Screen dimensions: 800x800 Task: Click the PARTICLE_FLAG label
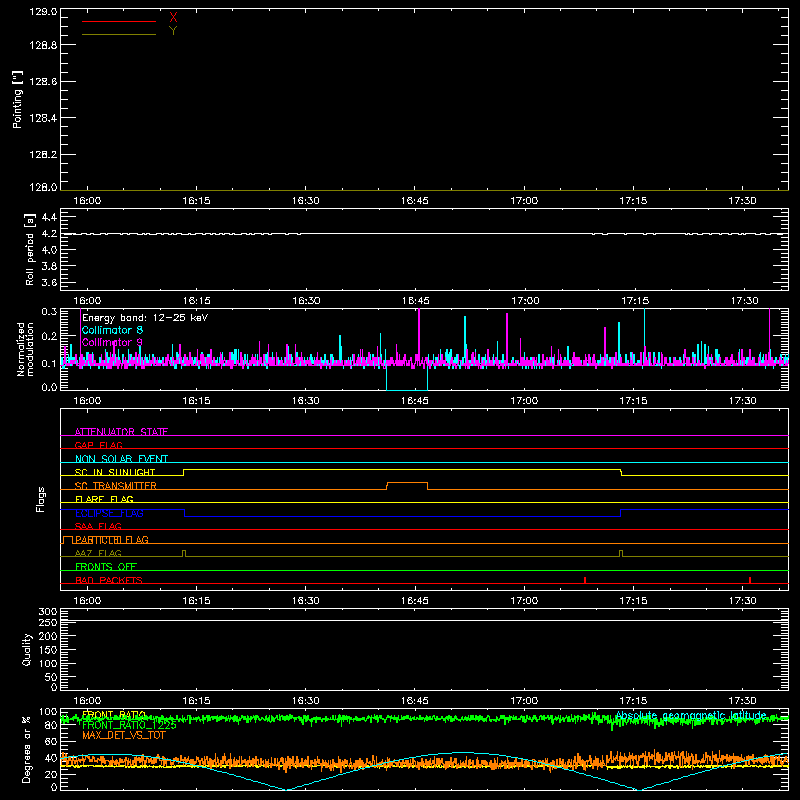tap(112, 539)
